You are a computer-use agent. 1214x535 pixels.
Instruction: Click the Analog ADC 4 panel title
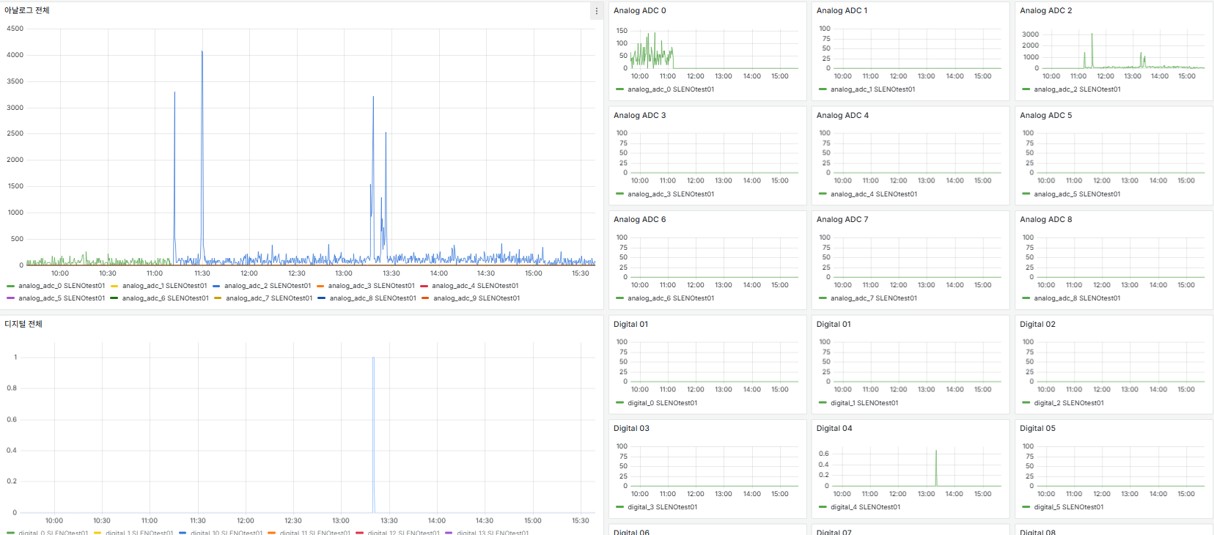point(842,115)
